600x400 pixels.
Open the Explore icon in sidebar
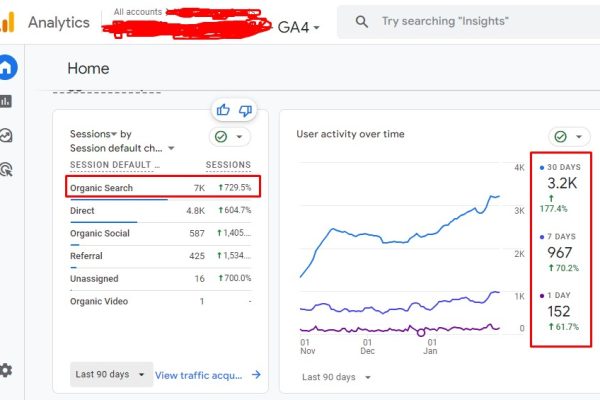[x=6, y=135]
